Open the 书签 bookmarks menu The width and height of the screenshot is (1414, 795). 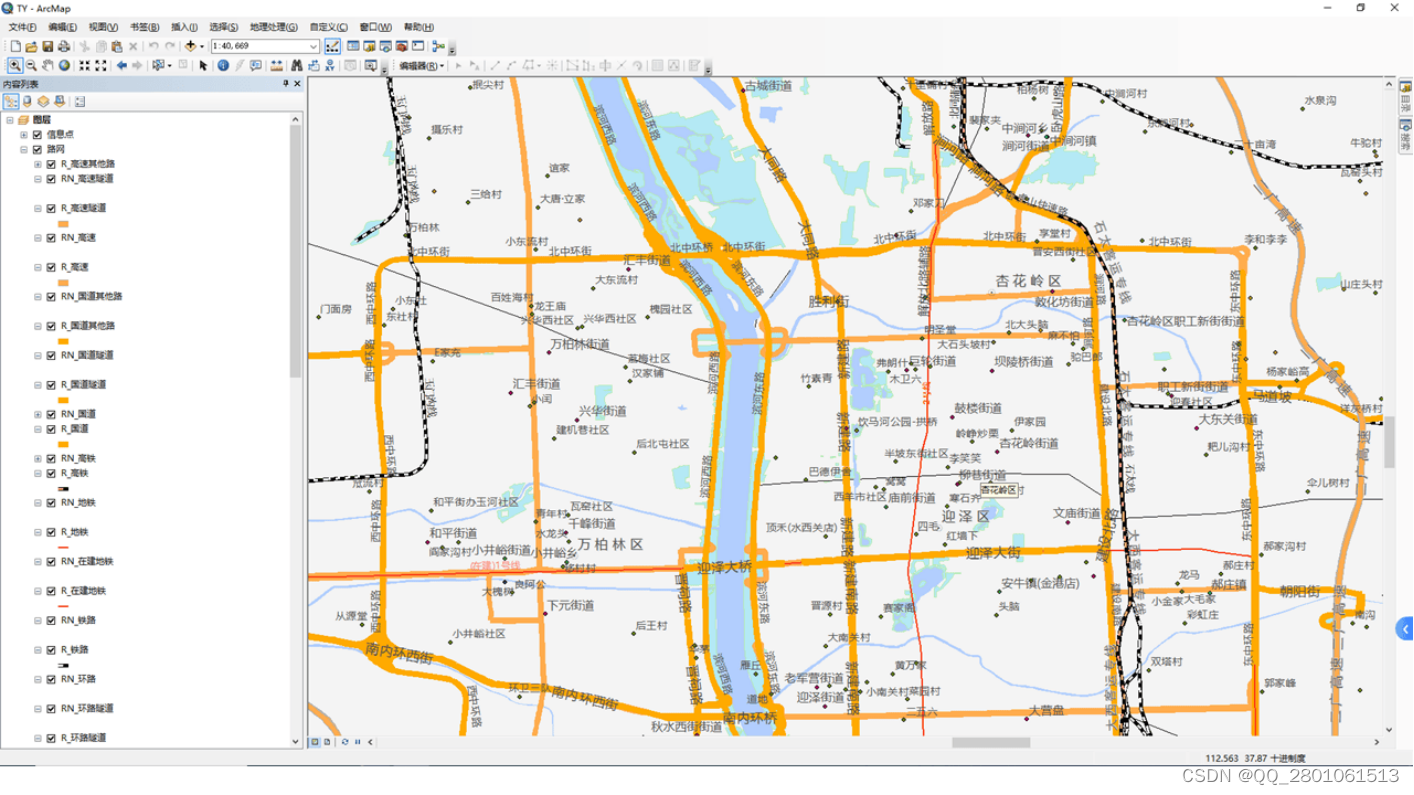click(144, 27)
